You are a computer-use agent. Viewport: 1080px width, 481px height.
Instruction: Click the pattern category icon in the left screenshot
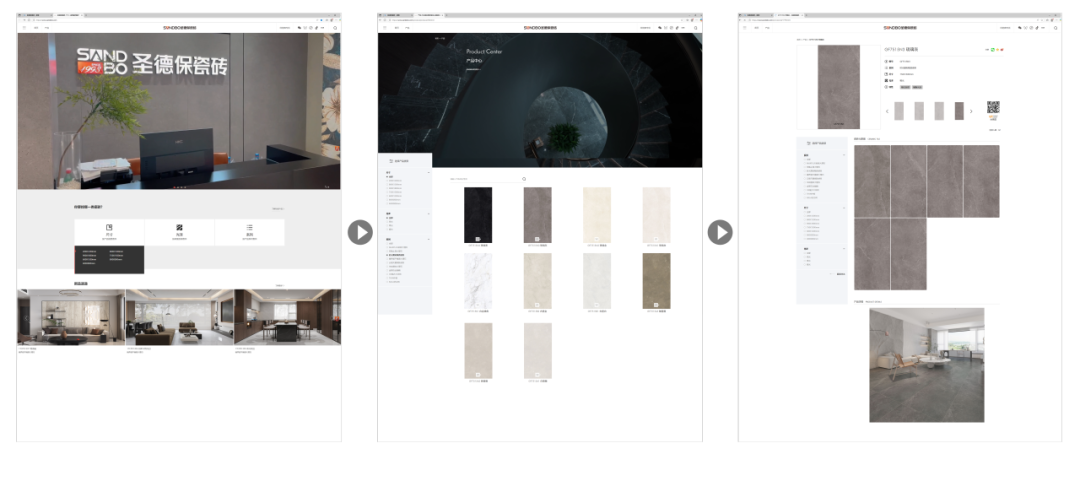tap(179, 229)
